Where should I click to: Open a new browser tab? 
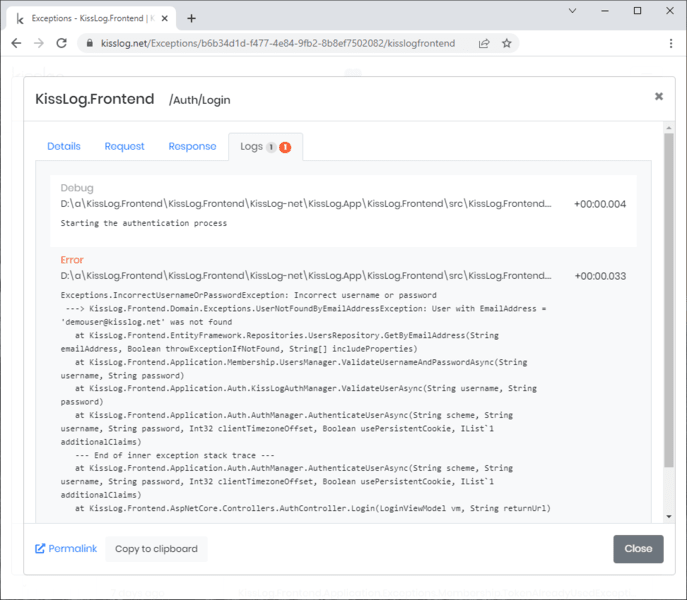tap(191, 18)
